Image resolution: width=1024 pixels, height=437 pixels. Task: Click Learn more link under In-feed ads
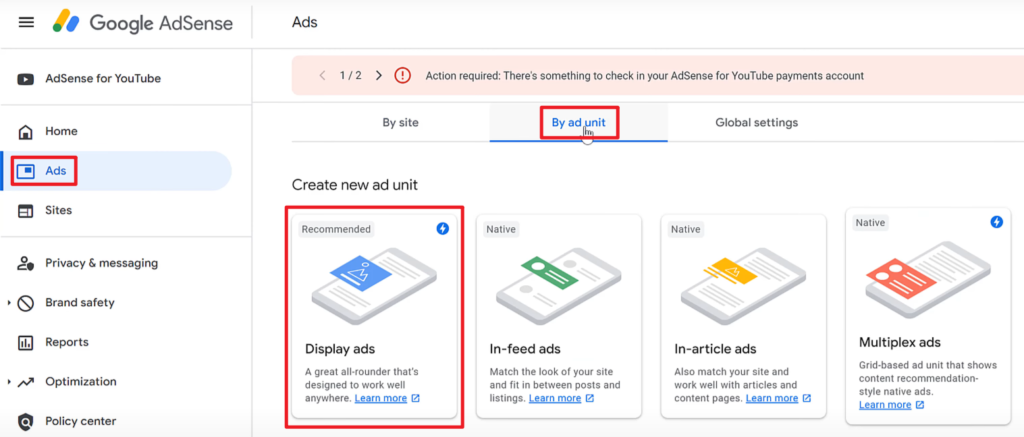(x=555, y=398)
